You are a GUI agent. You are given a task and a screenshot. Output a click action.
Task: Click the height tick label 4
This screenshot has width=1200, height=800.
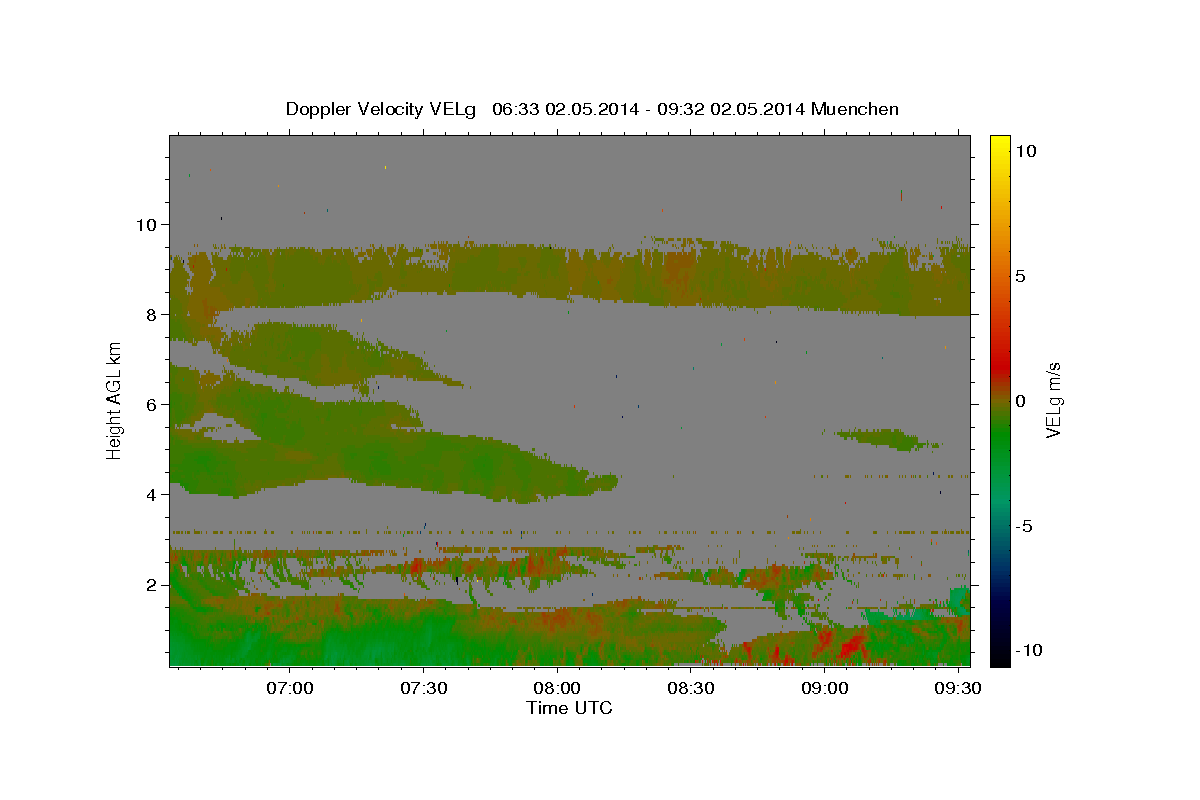(x=151, y=494)
